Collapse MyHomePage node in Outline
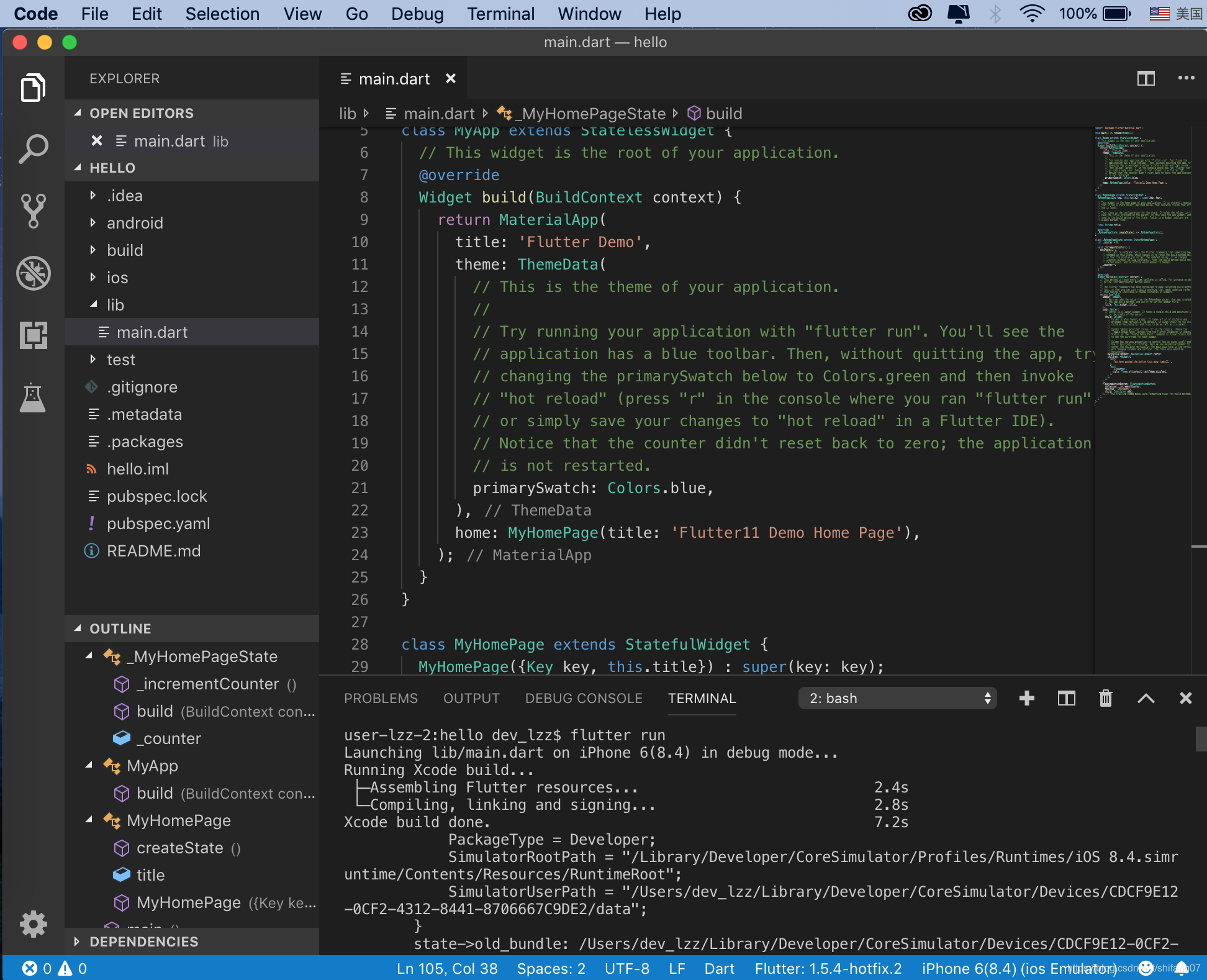This screenshot has width=1207, height=980. (x=89, y=820)
